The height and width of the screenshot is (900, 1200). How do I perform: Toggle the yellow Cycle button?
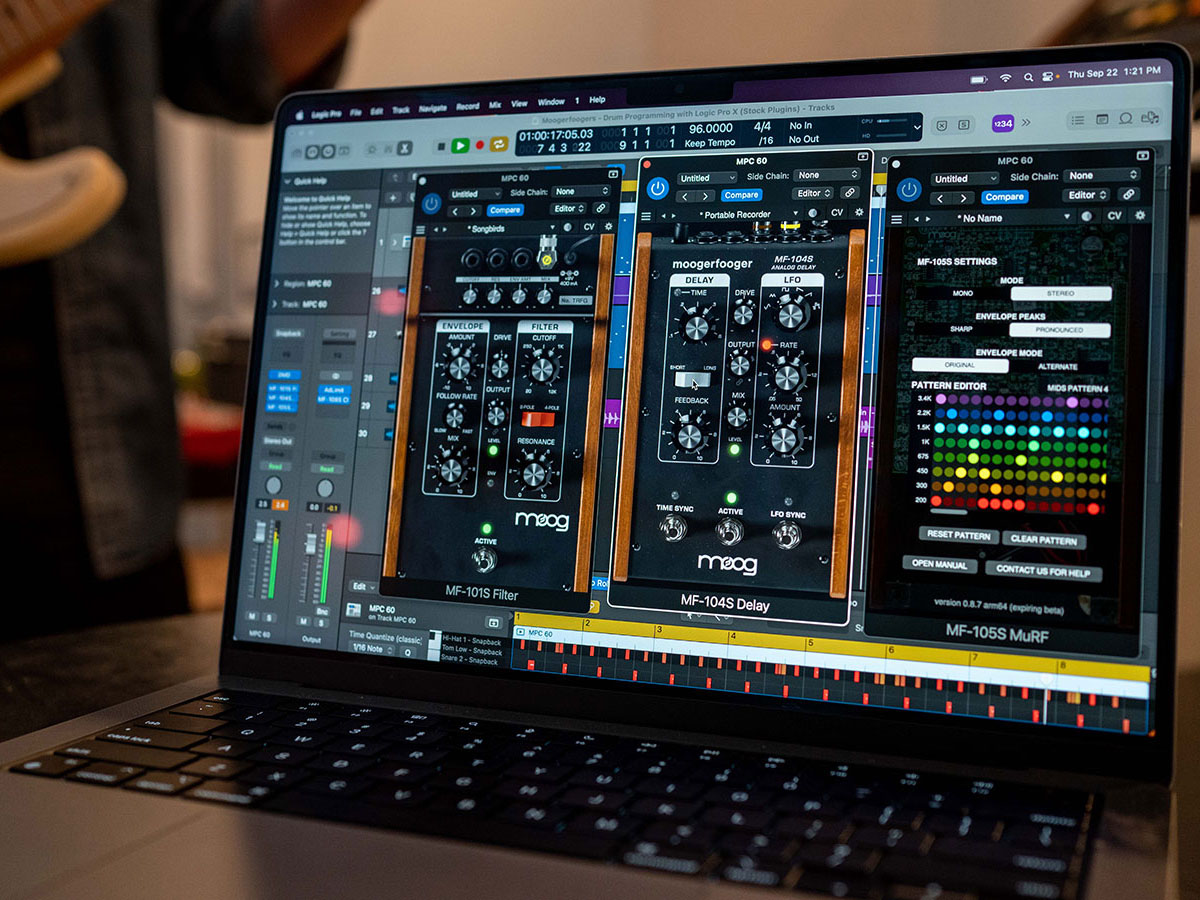click(x=498, y=145)
